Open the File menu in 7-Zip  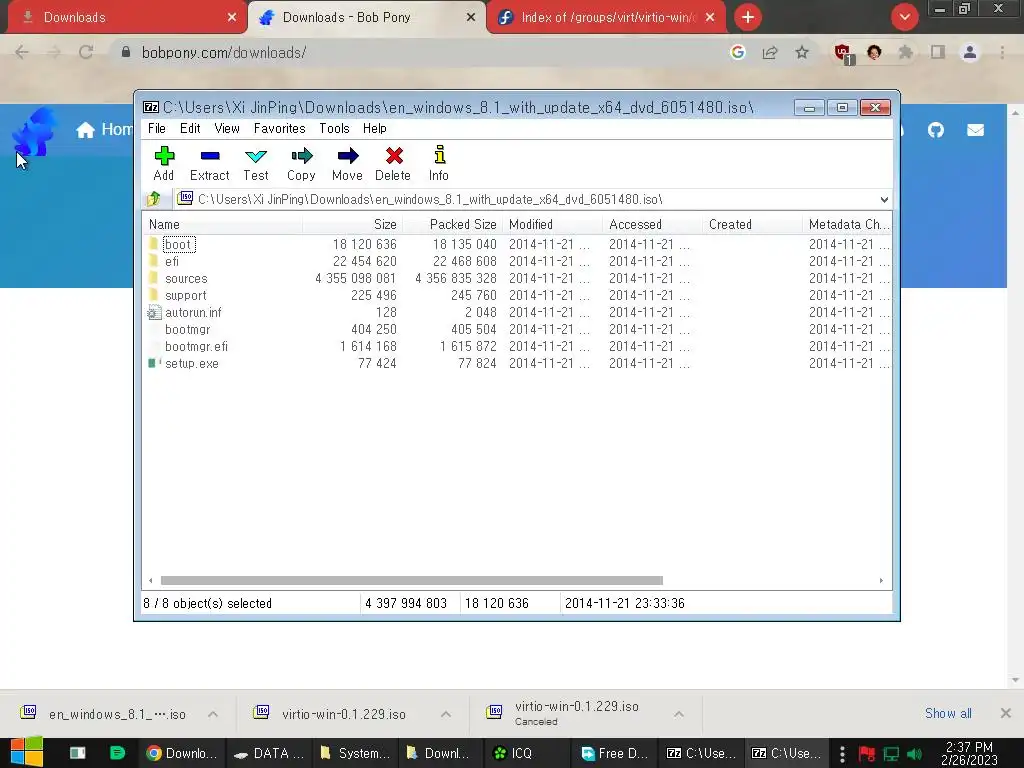pos(157,128)
